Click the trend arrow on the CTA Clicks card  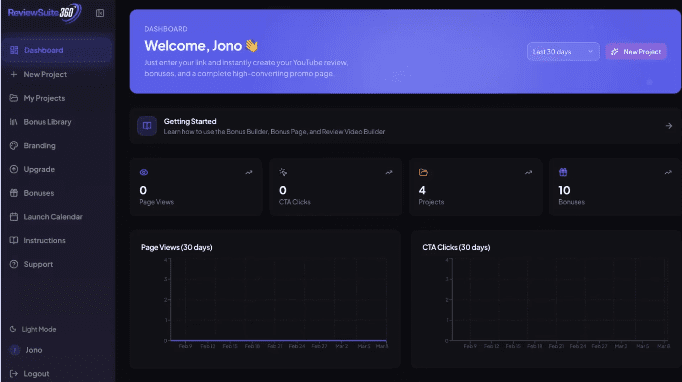pyautogui.click(x=389, y=172)
